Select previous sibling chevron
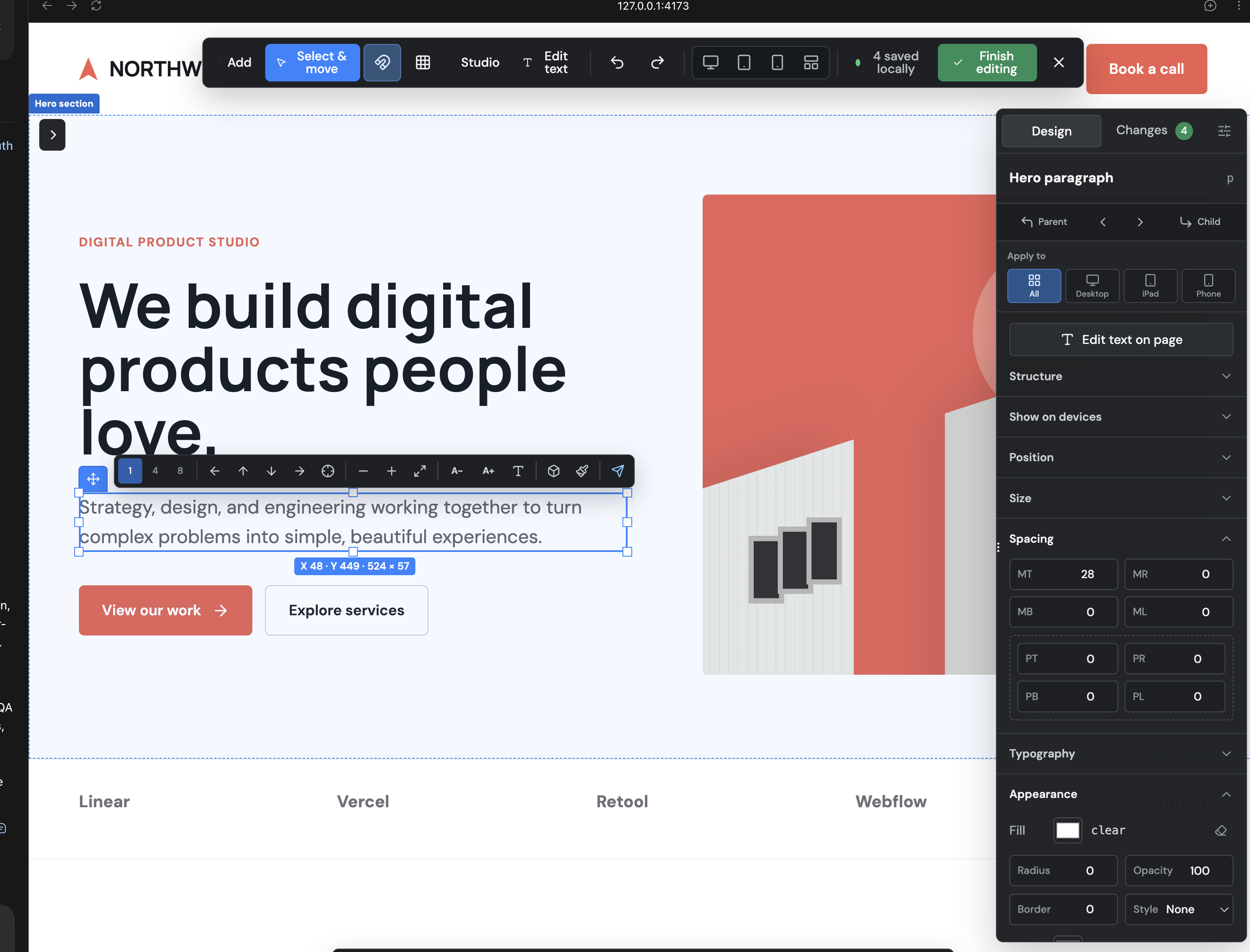 coord(1103,222)
